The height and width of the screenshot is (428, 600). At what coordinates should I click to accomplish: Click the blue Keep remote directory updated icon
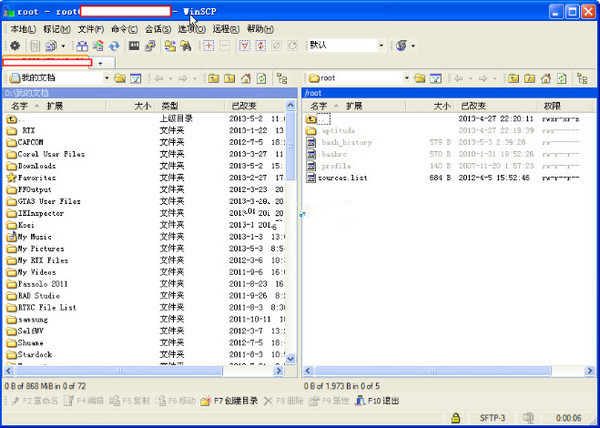pos(114,46)
